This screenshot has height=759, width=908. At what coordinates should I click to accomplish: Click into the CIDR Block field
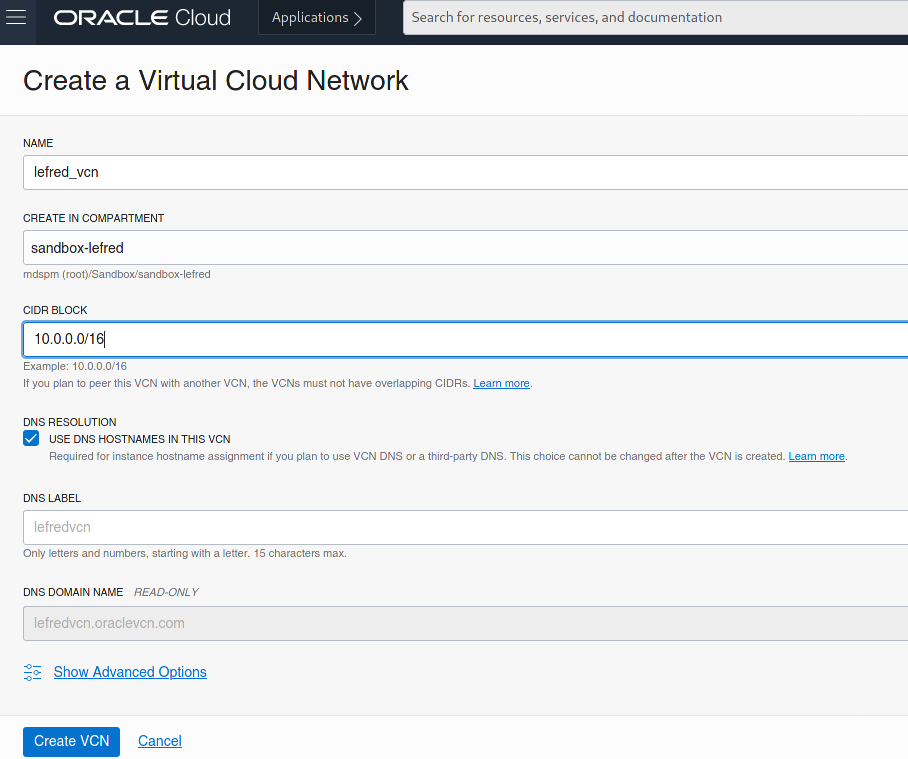click(x=466, y=339)
